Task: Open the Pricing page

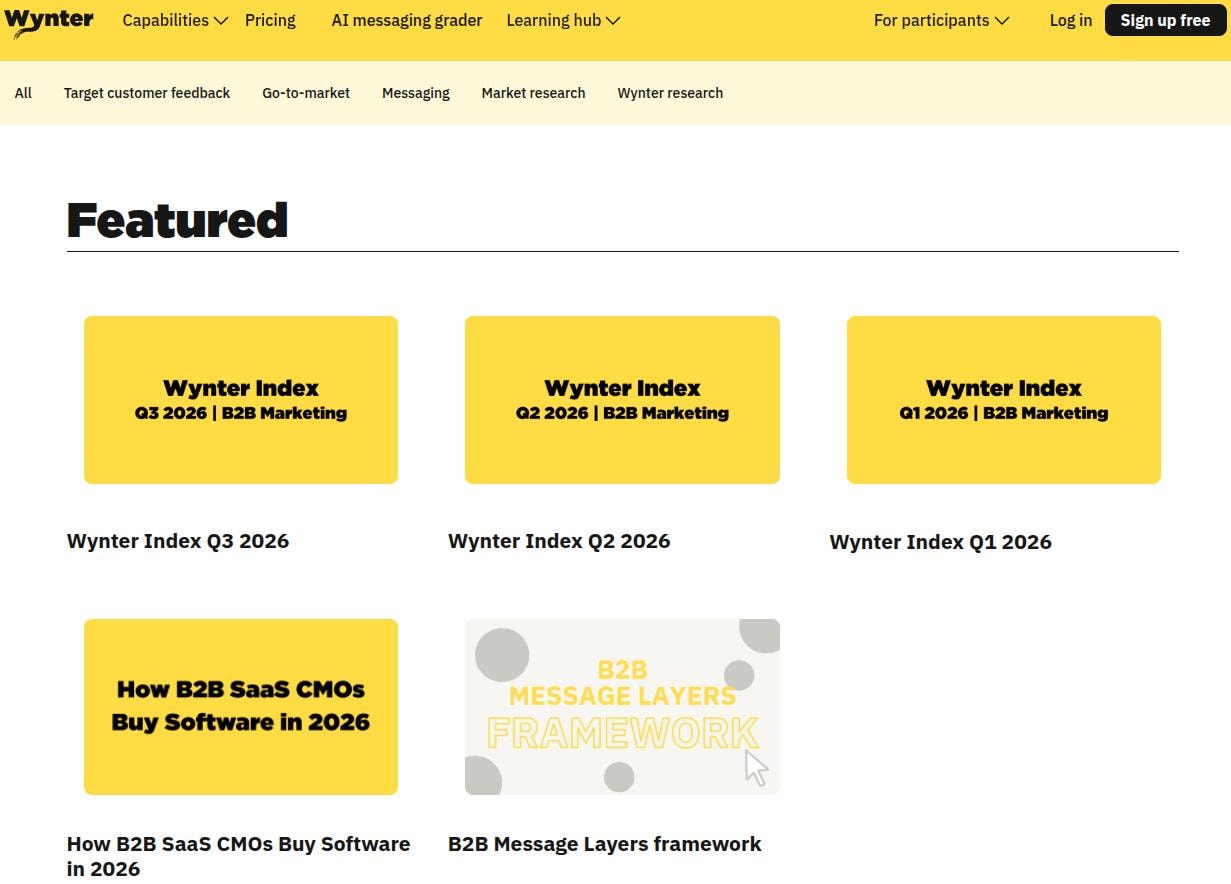Action: [270, 20]
